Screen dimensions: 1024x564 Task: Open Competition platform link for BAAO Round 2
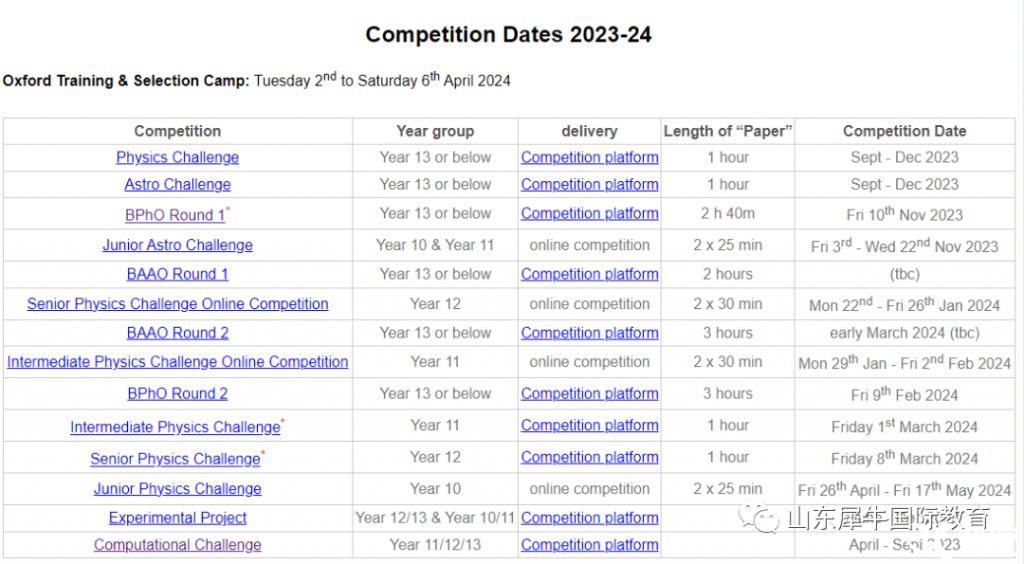coord(589,333)
